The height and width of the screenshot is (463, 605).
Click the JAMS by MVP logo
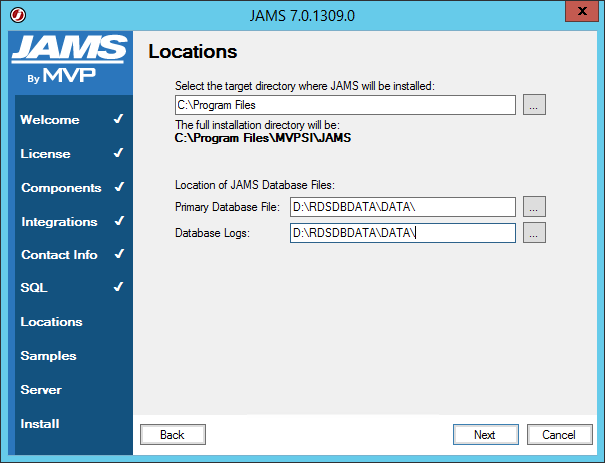point(69,59)
